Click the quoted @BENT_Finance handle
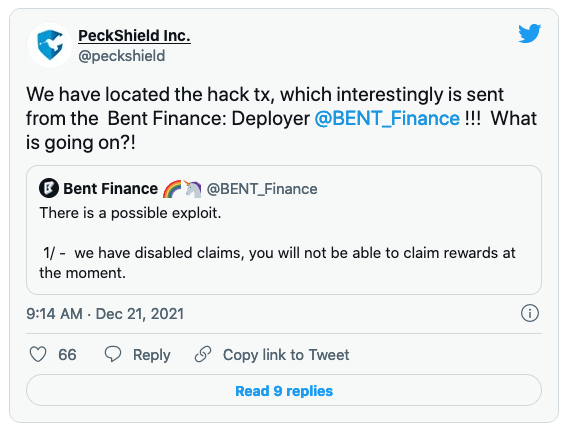Viewport: 567px width, 431px height. tap(262, 189)
